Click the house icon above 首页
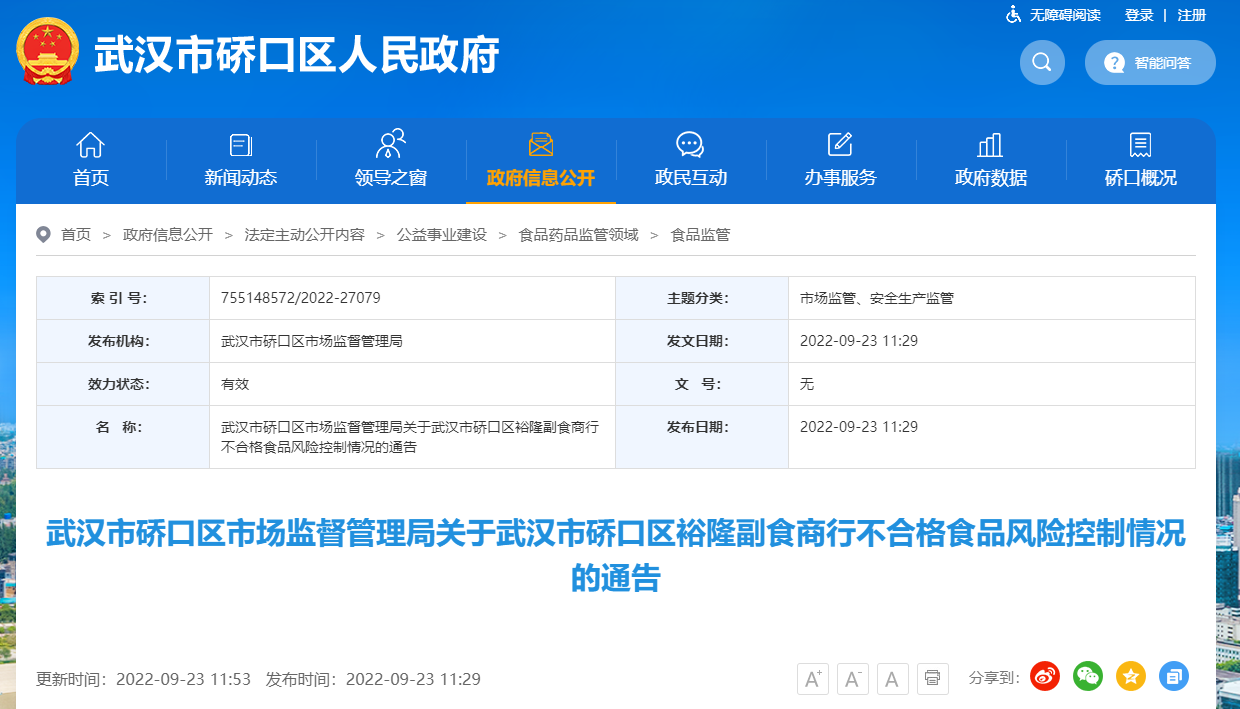The image size is (1240, 709). coord(91,144)
